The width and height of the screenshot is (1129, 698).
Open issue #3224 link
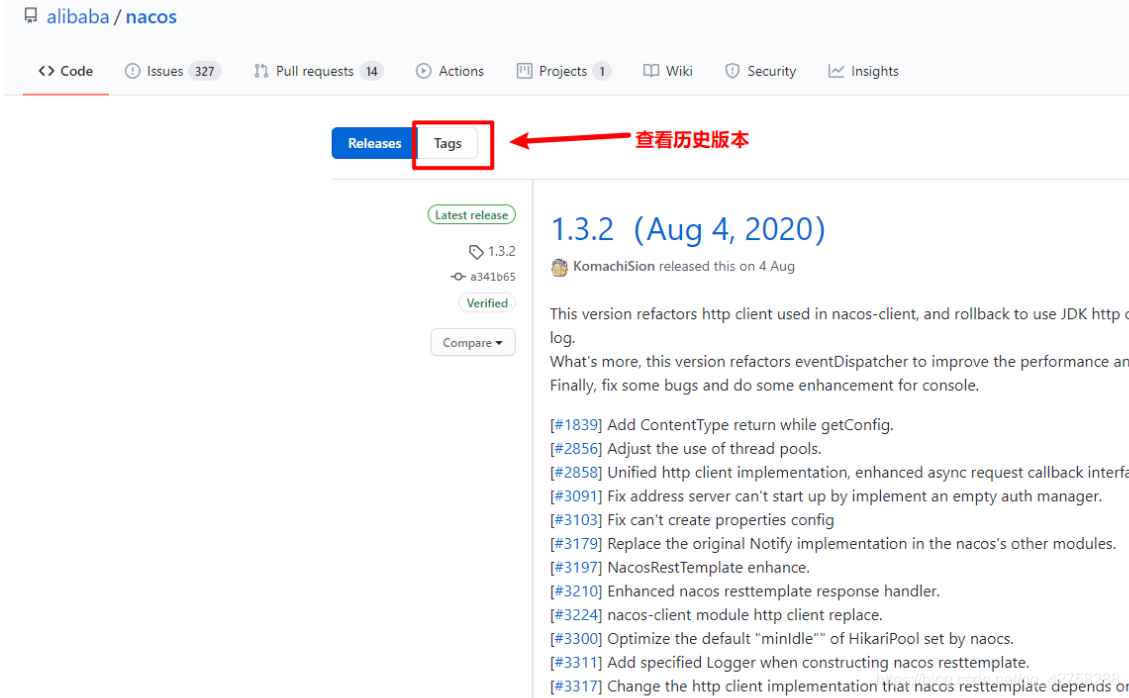[x=576, y=615]
